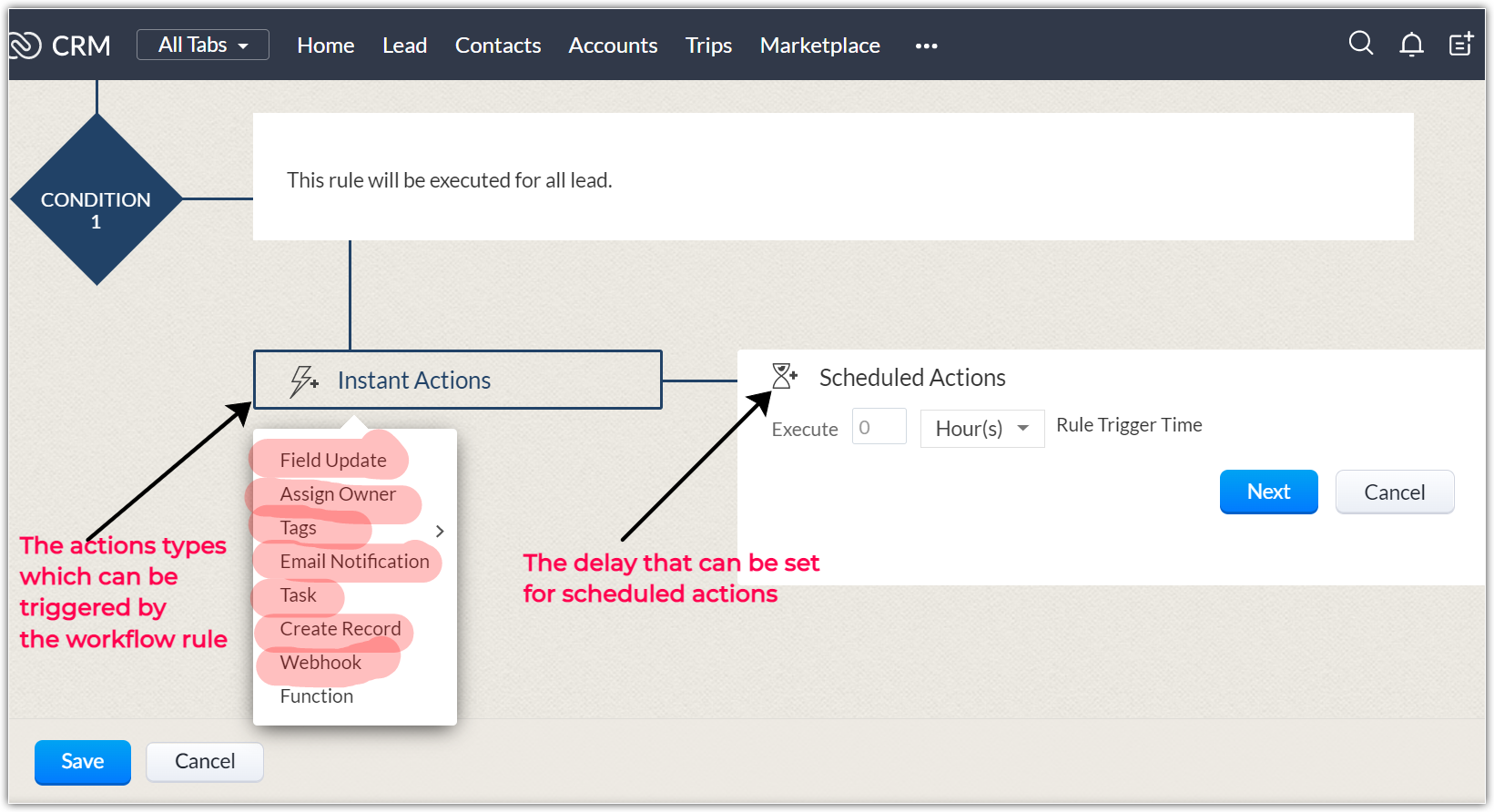Open the three-dots more tabs menu
This screenshot has height=812, width=1494.
(926, 46)
